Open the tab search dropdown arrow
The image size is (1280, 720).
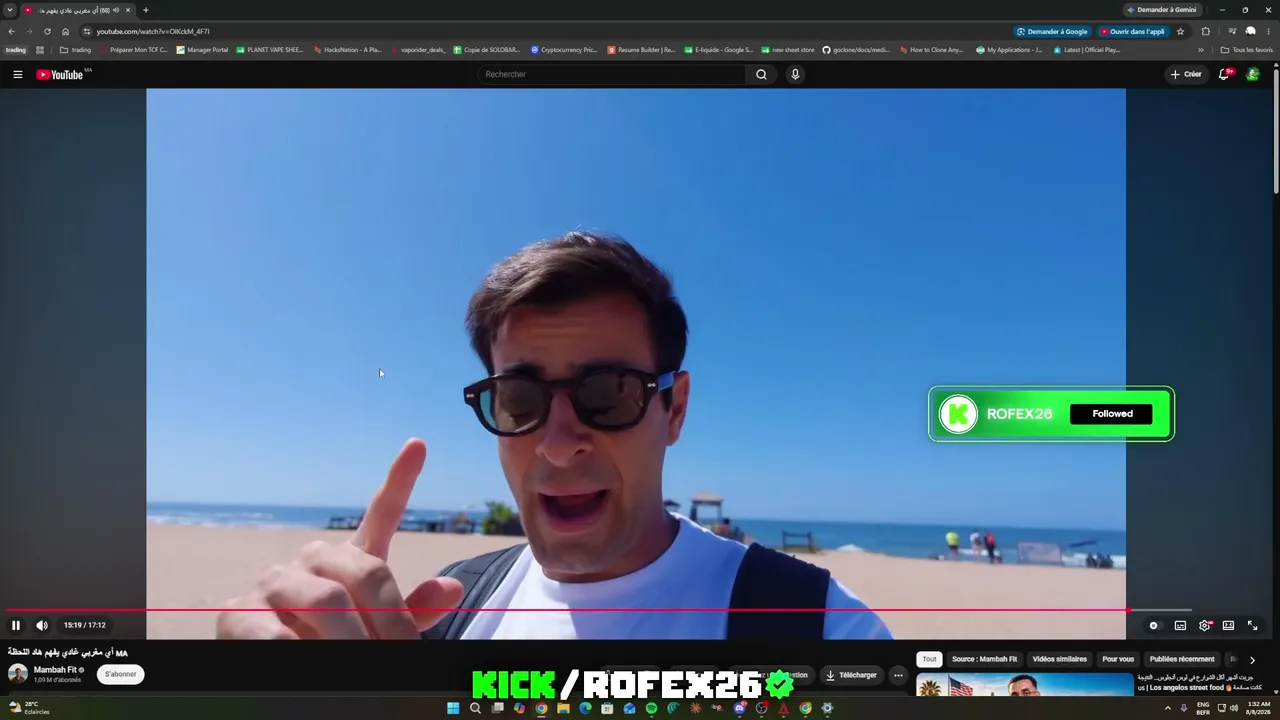(10, 10)
